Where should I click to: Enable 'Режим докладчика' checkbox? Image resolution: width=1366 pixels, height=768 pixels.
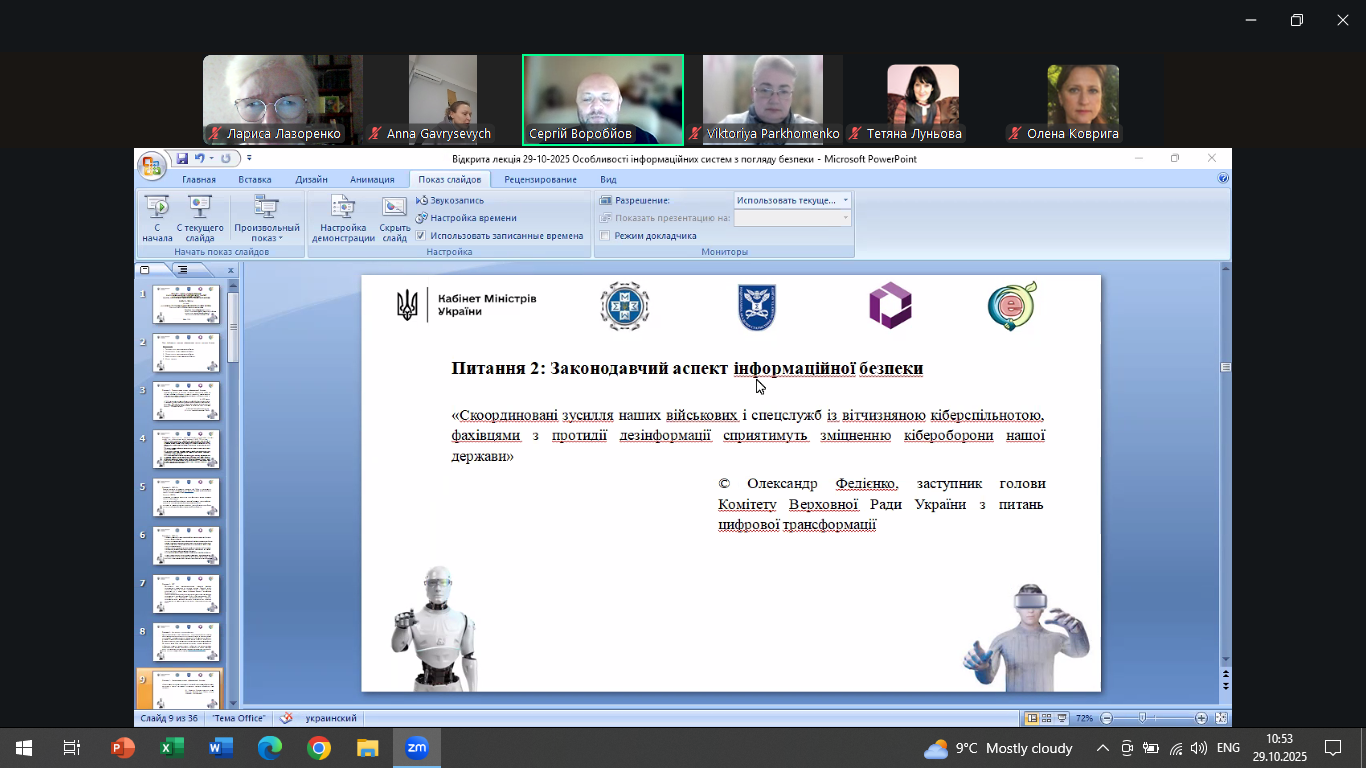pos(605,236)
